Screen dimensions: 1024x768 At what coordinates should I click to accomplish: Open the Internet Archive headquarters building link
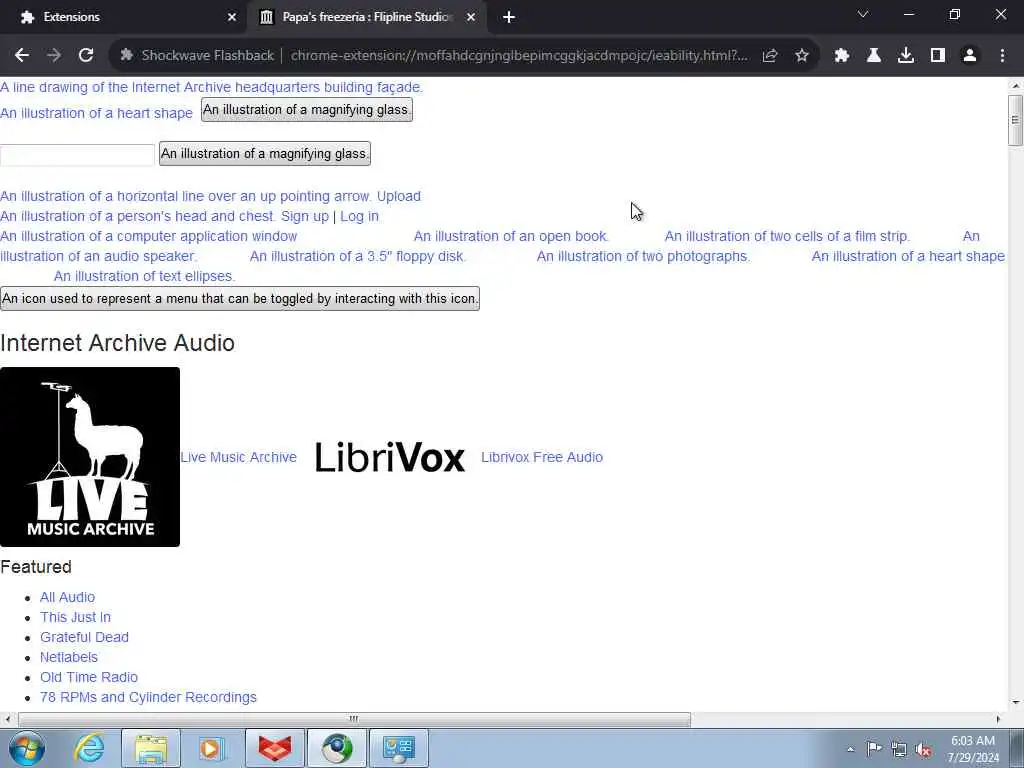pyautogui.click(x=212, y=87)
